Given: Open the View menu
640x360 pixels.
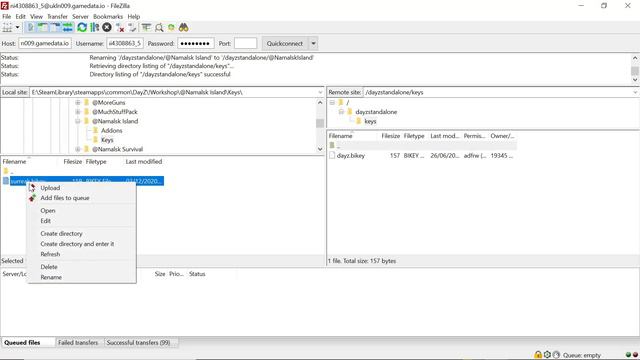Looking at the screenshot, I should tap(36, 16).
